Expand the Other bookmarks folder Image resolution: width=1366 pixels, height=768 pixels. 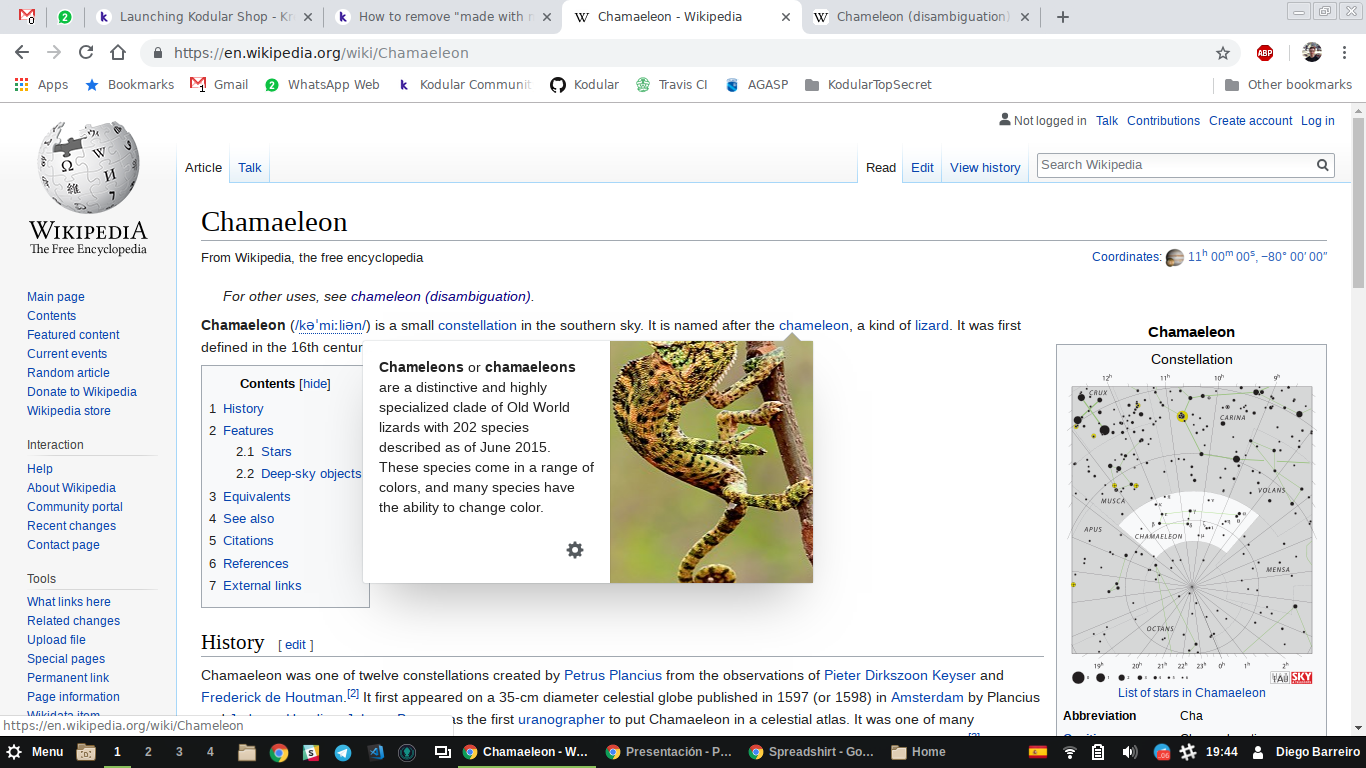pyautogui.click(x=1288, y=85)
